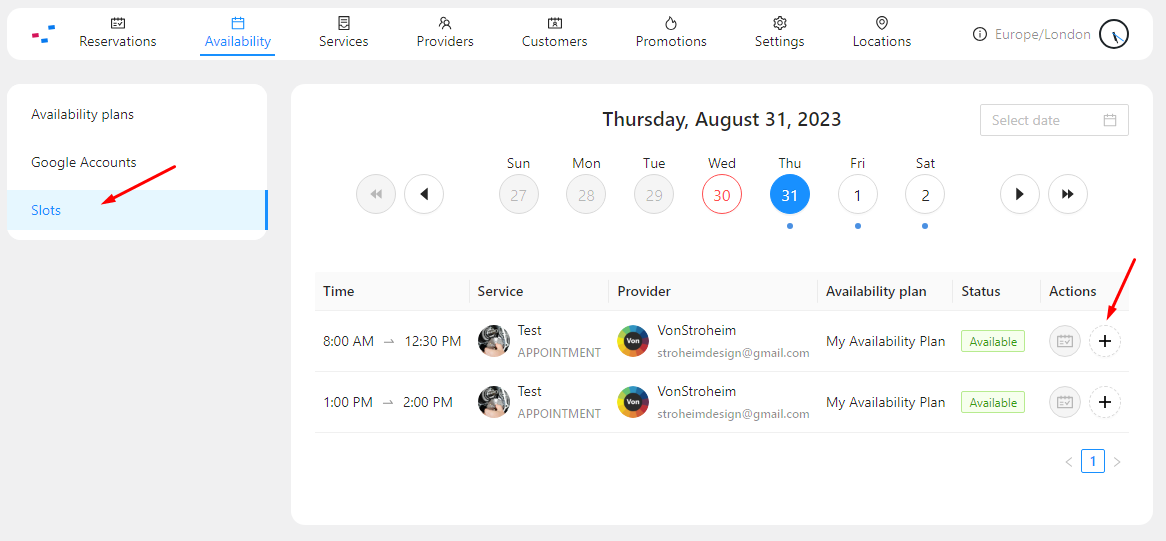Image resolution: width=1166 pixels, height=541 pixels.
Task: Click plus action button in 1:00 PM row
Action: click(1105, 402)
